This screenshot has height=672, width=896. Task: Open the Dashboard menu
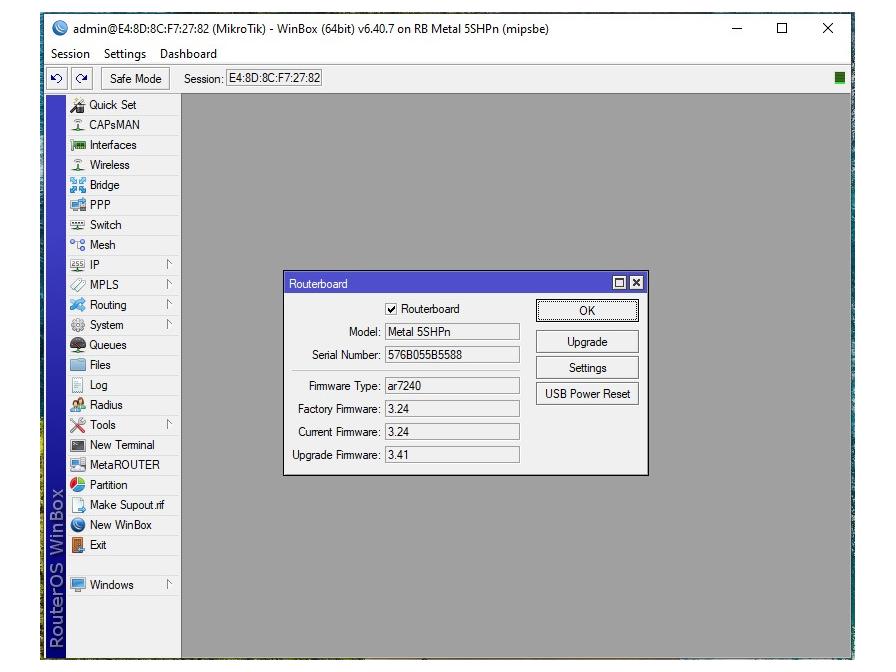188,54
